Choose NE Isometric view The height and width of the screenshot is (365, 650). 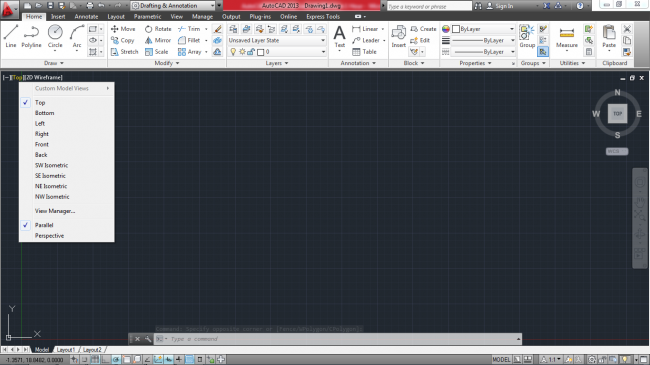pyautogui.click(x=67, y=186)
